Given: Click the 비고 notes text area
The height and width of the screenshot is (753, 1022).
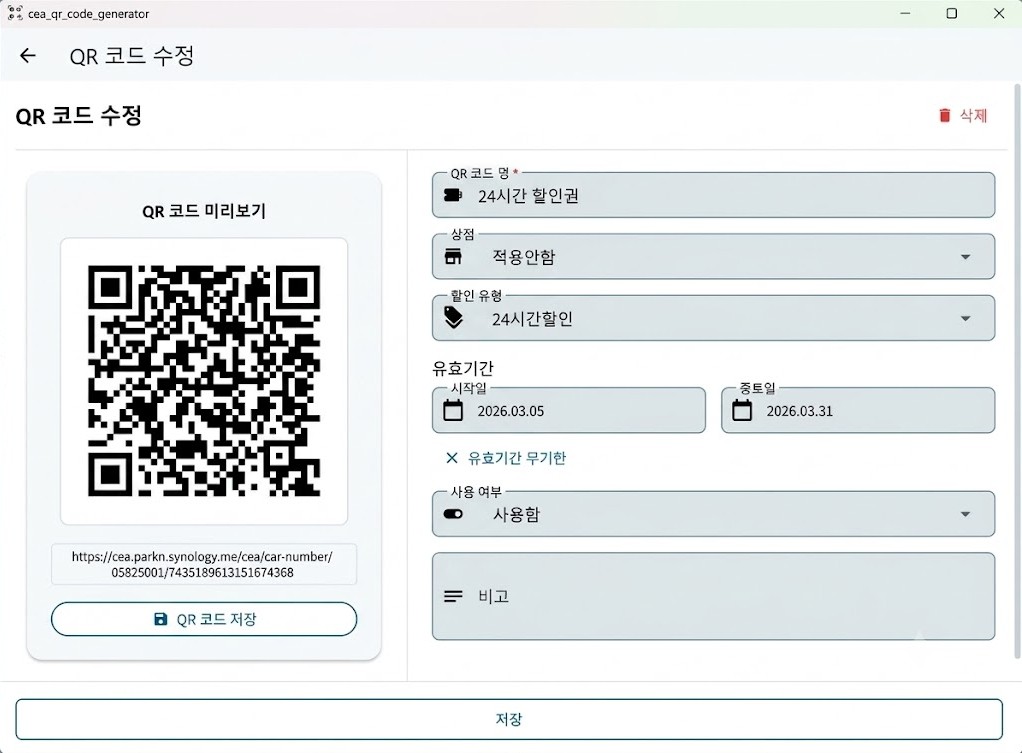Looking at the screenshot, I should (x=714, y=596).
